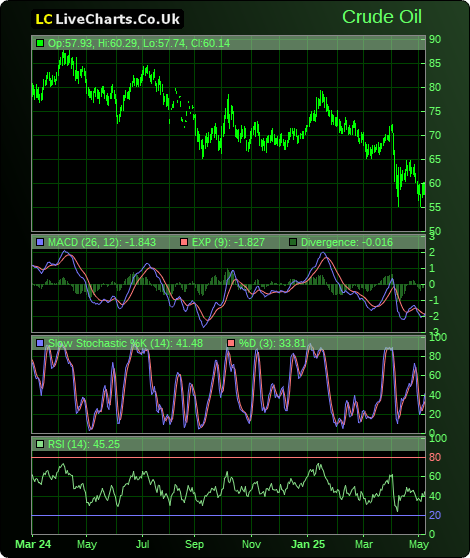Click the RSI (14): 45.25 label
Viewport: 470px width, 558px height.
coord(84,444)
